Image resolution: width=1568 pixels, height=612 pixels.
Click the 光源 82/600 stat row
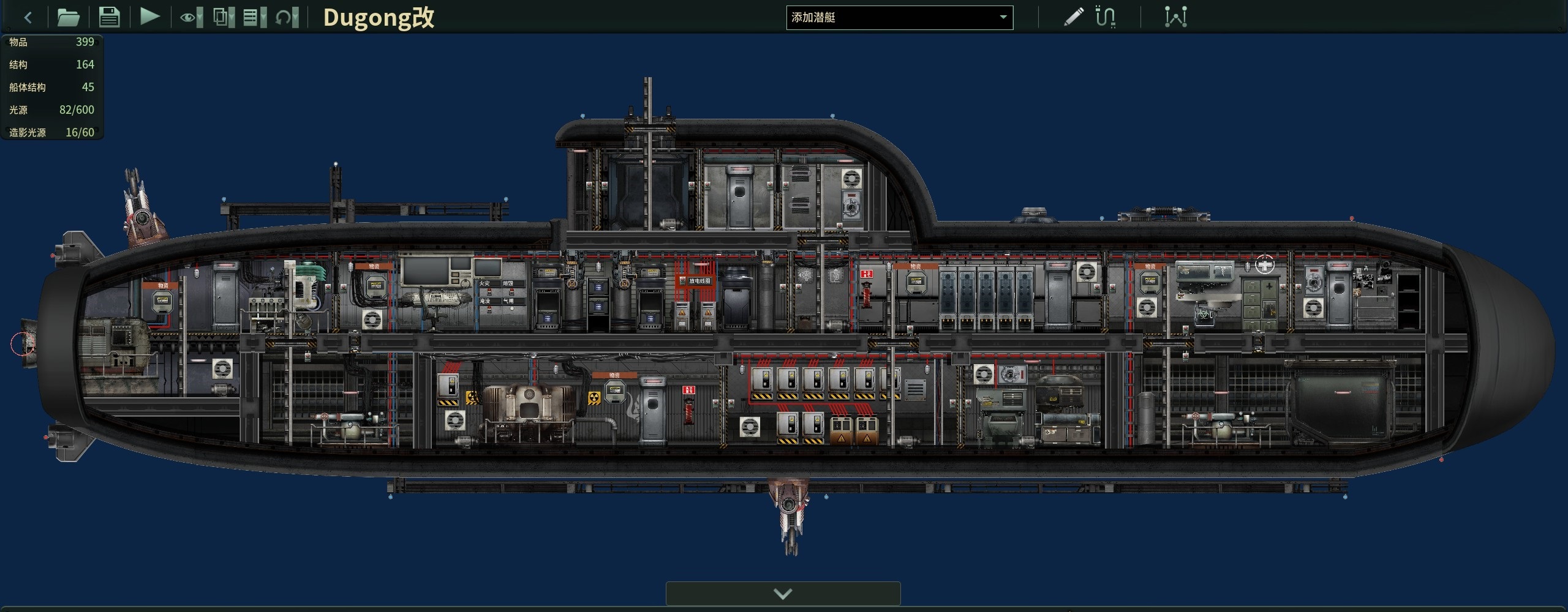click(52, 110)
